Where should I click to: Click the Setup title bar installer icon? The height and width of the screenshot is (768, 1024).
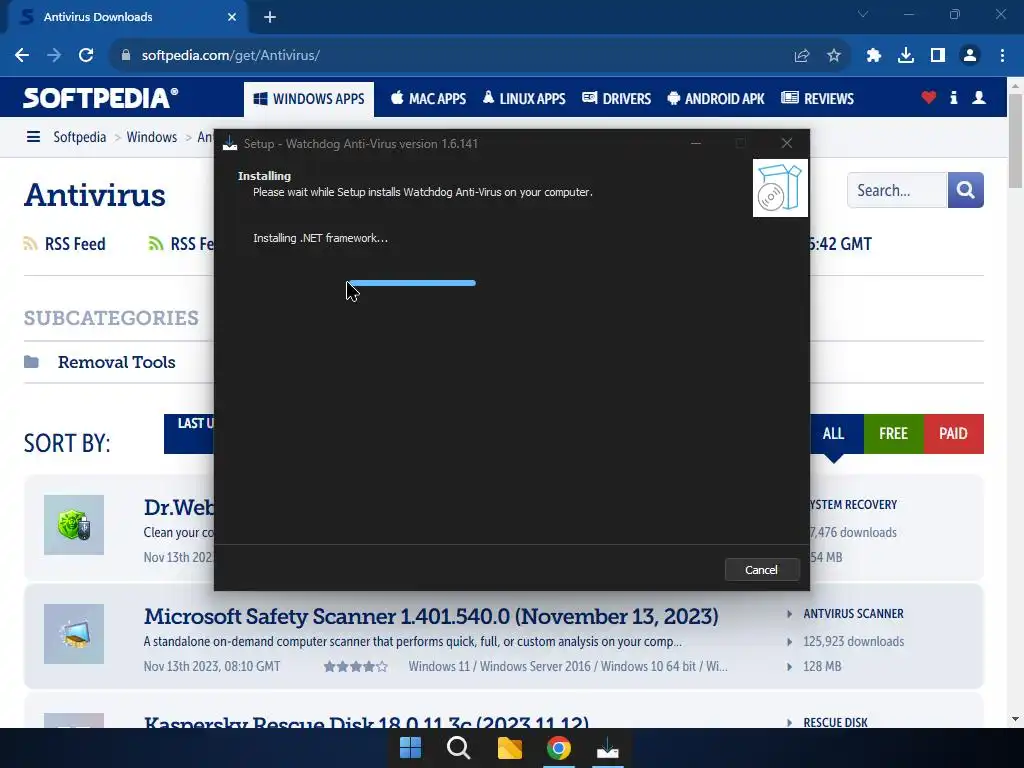point(230,144)
